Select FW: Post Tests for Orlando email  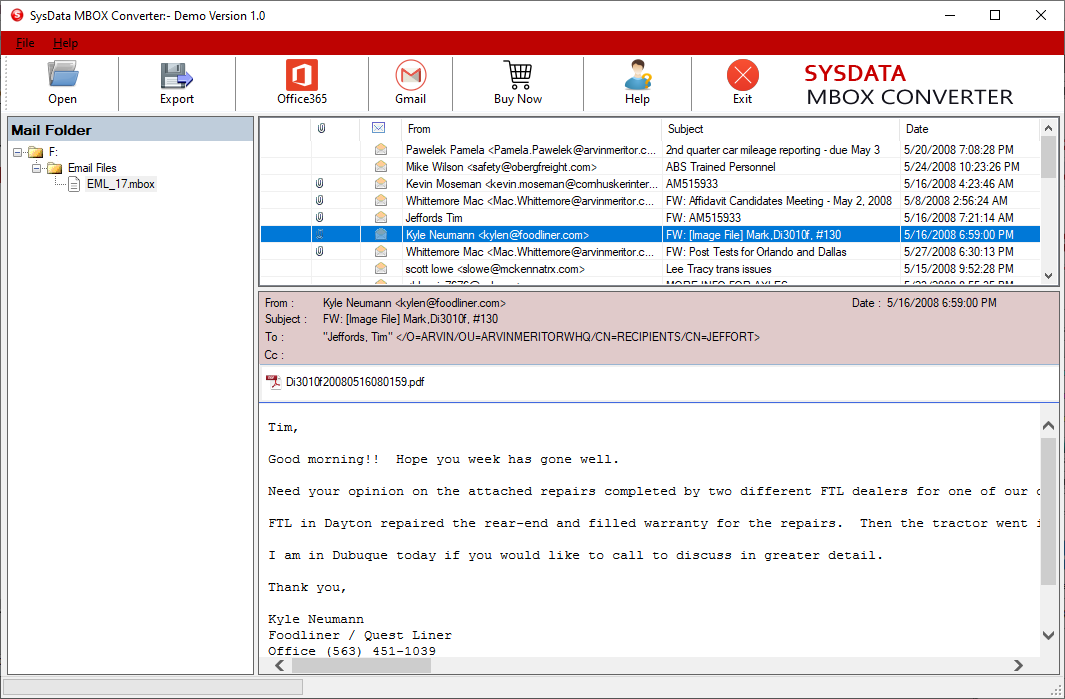click(x=650, y=251)
